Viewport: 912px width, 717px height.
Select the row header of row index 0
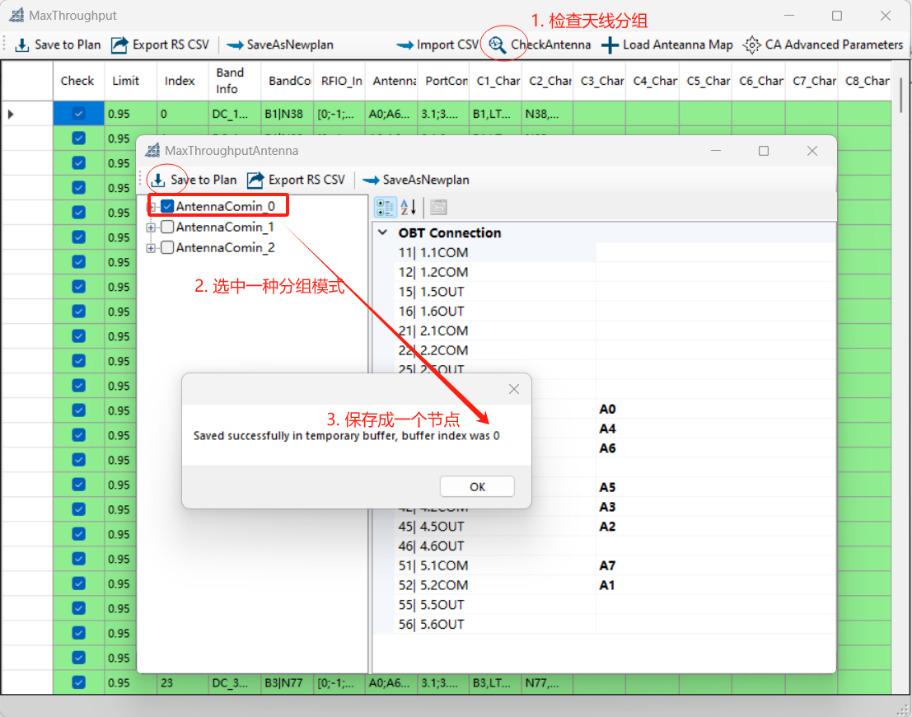coord(27,114)
